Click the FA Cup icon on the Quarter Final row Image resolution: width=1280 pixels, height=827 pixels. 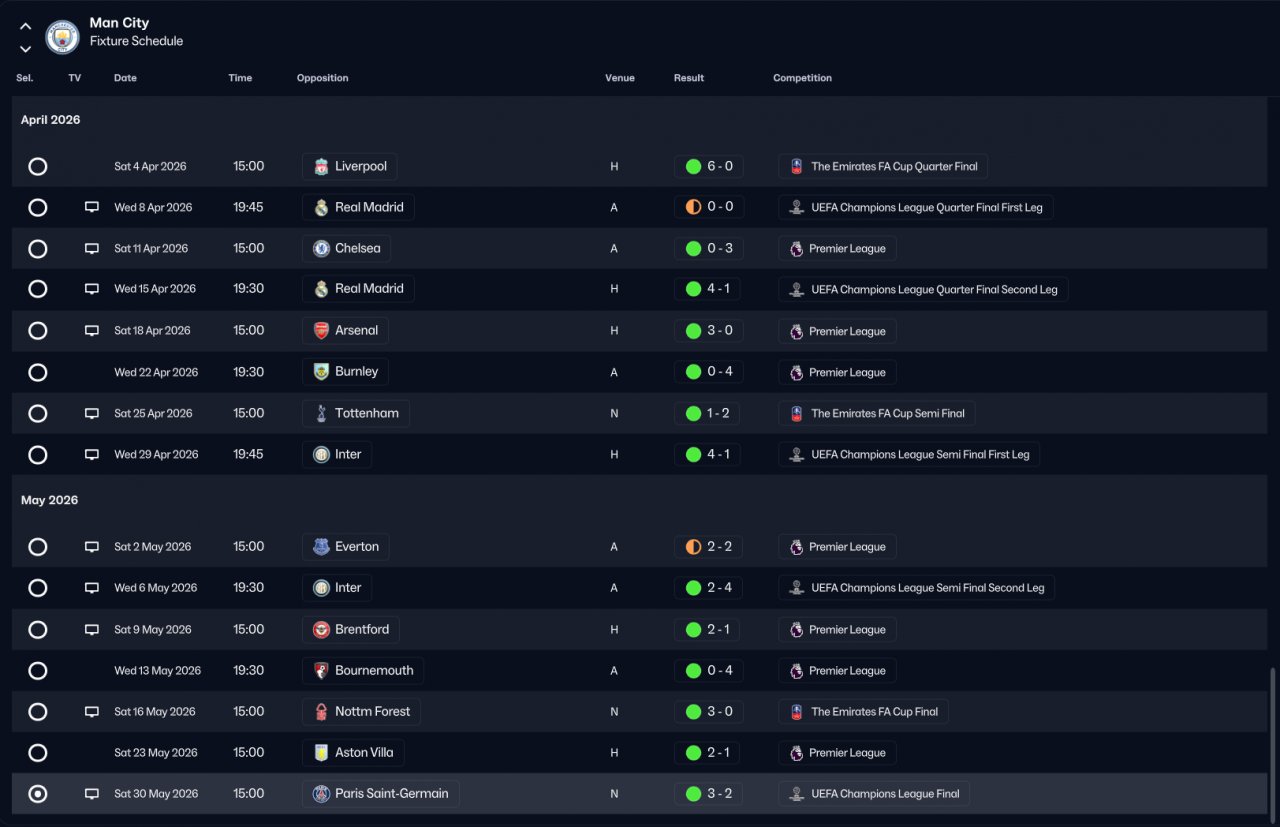796,166
